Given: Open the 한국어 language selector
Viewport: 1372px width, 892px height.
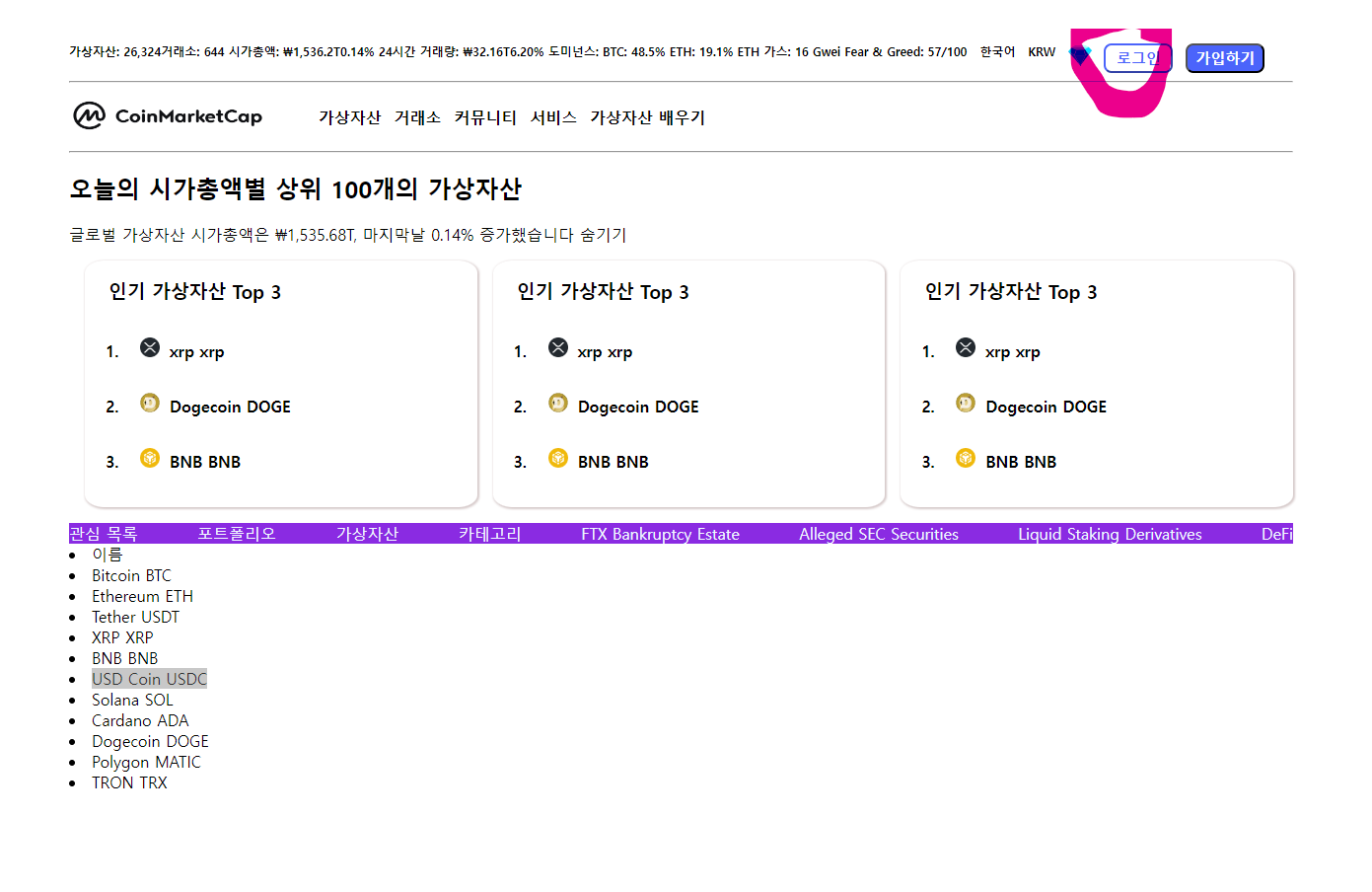Looking at the screenshot, I should (x=997, y=52).
